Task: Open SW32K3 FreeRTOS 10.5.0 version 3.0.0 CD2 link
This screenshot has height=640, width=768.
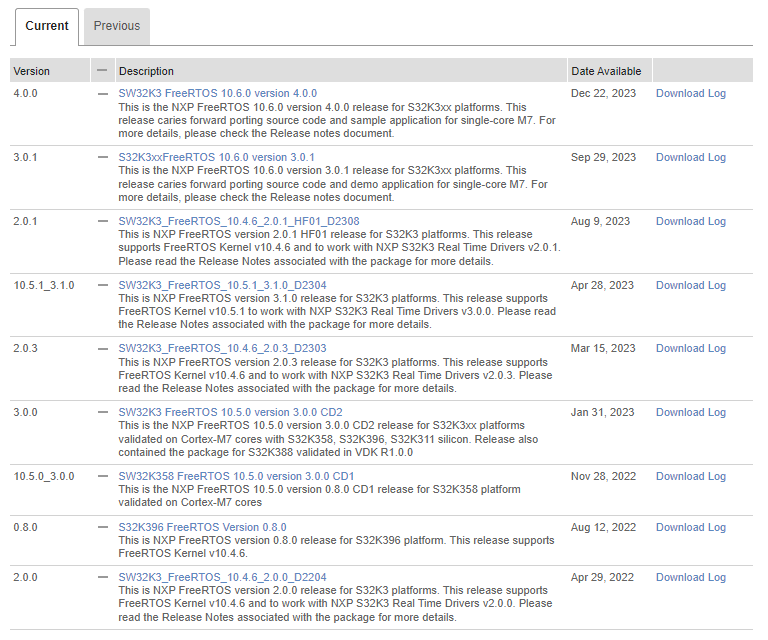Action: (230, 412)
